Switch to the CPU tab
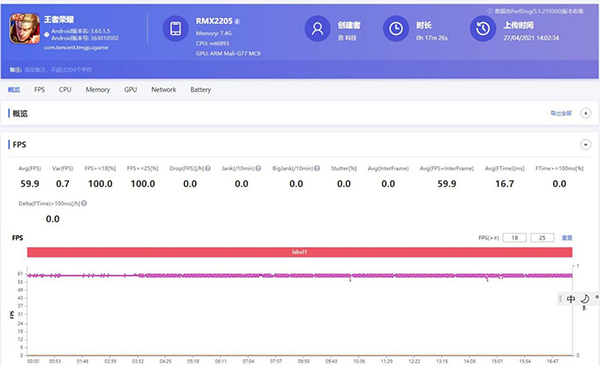 [x=65, y=90]
